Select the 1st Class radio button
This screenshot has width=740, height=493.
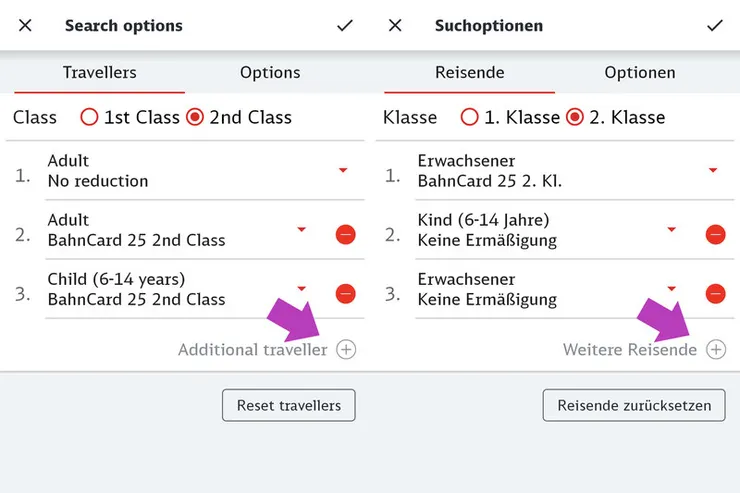(89, 117)
